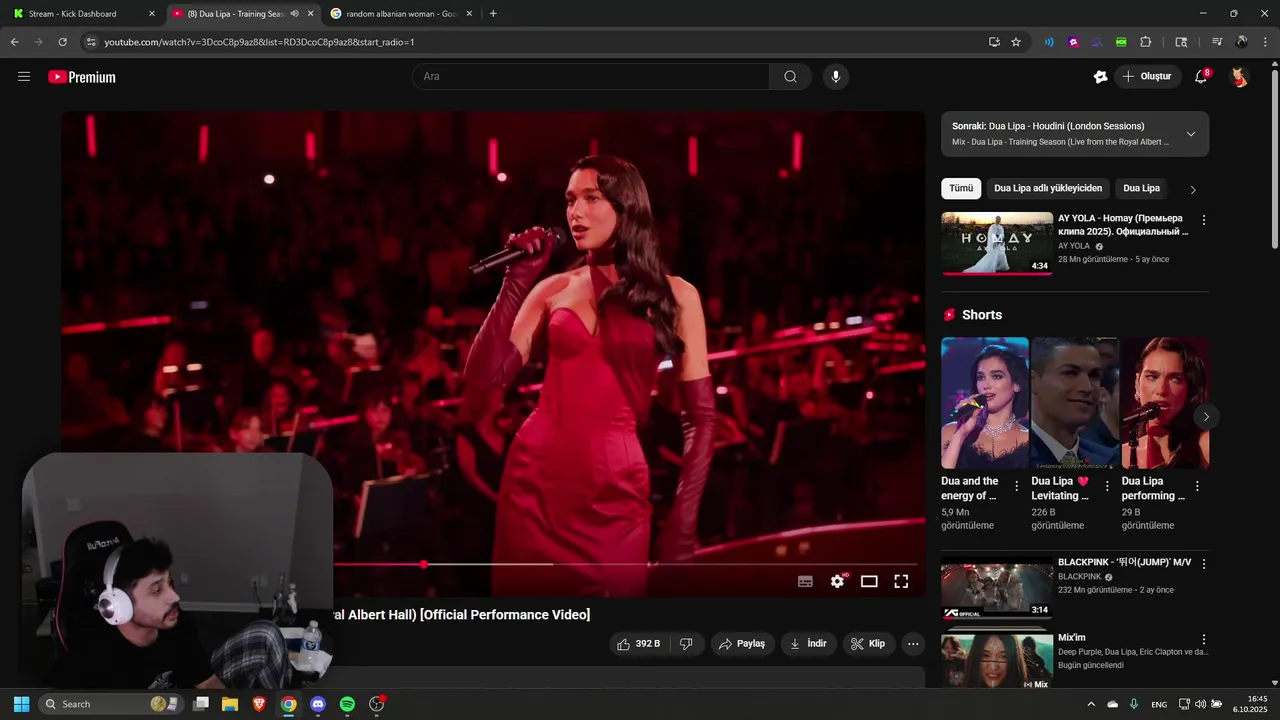The width and height of the screenshot is (1280, 720).
Task: Click Oluştur create button
Action: pyautogui.click(x=1147, y=76)
